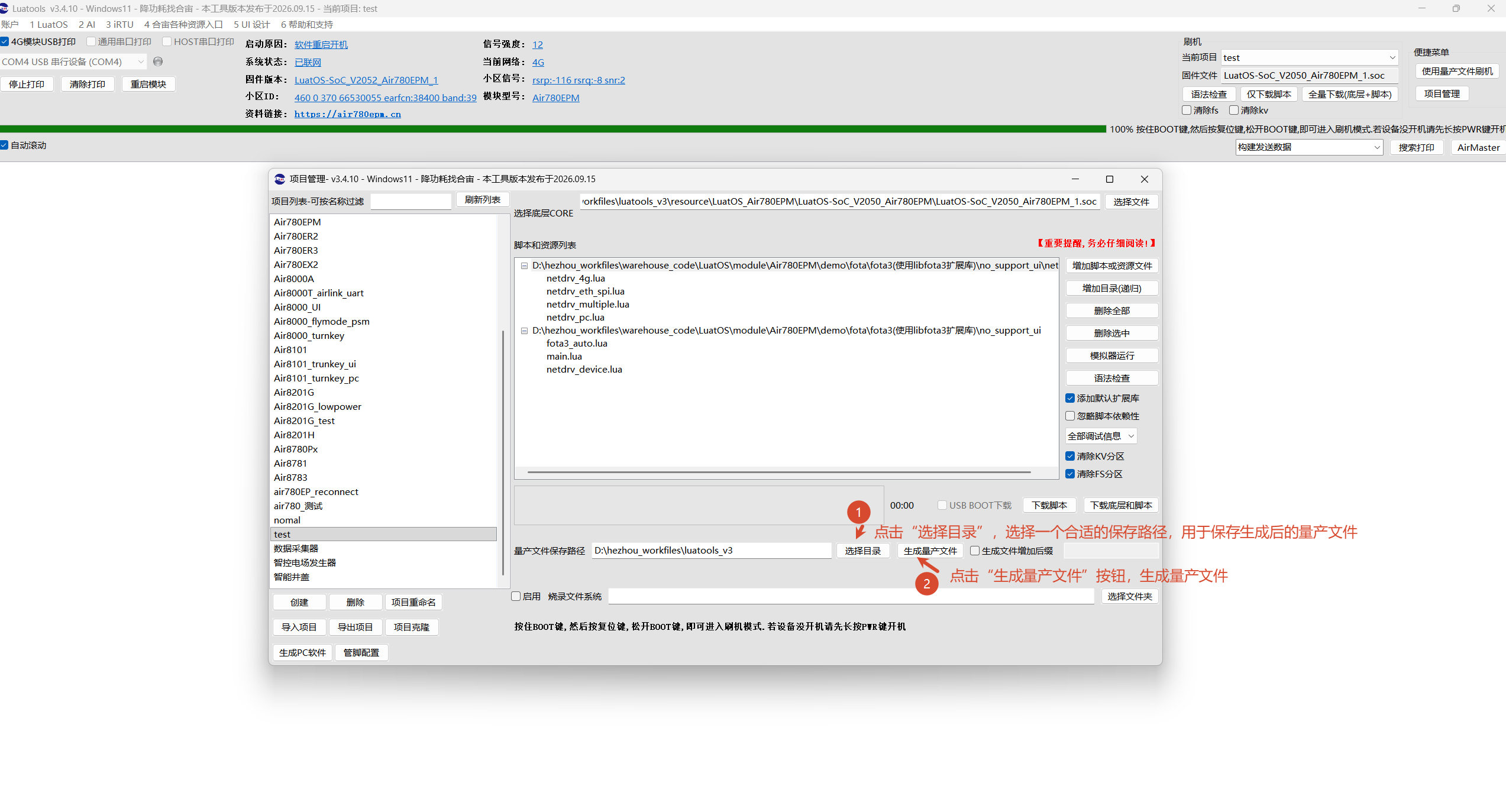Click horizontal scrollbar of script resource list
This screenshot has width=1506, height=812.
(779, 472)
